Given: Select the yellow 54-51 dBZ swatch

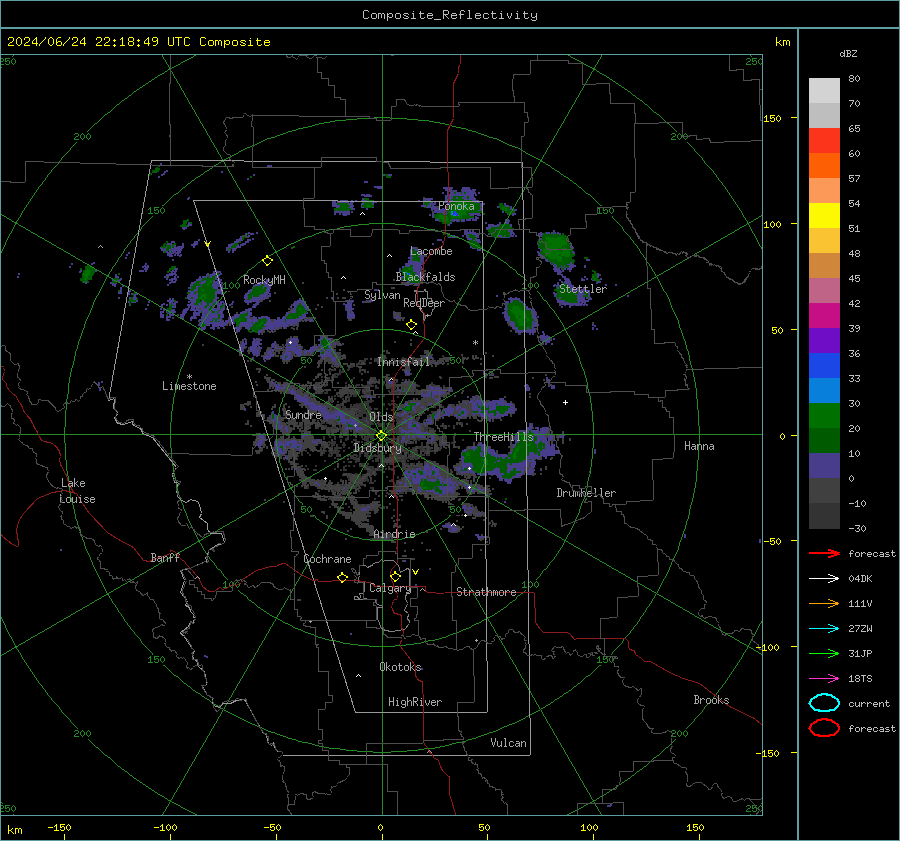Looking at the screenshot, I should (824, 216).
